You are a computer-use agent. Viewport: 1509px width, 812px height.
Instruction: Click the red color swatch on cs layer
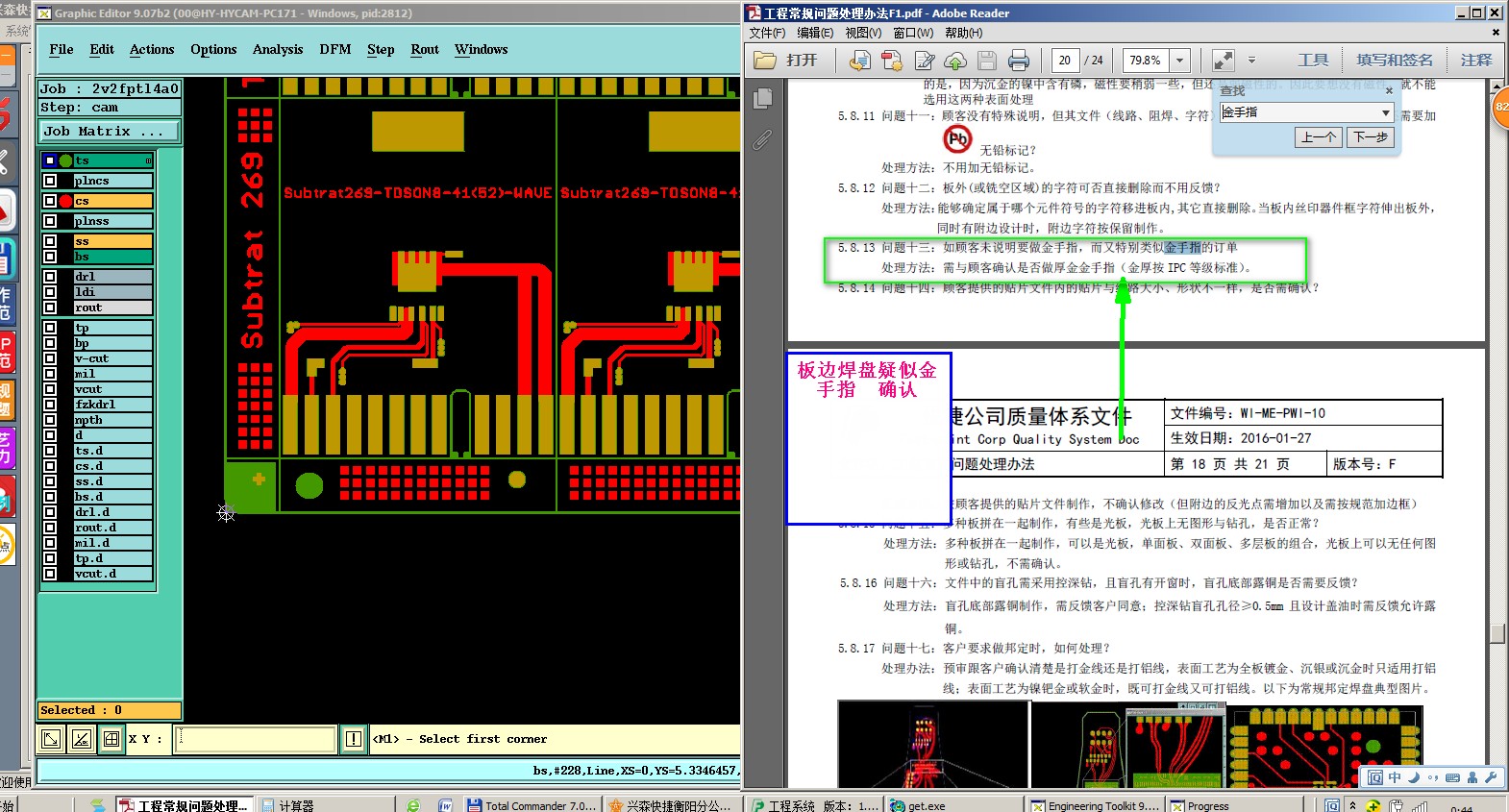(x=66, y=201)
